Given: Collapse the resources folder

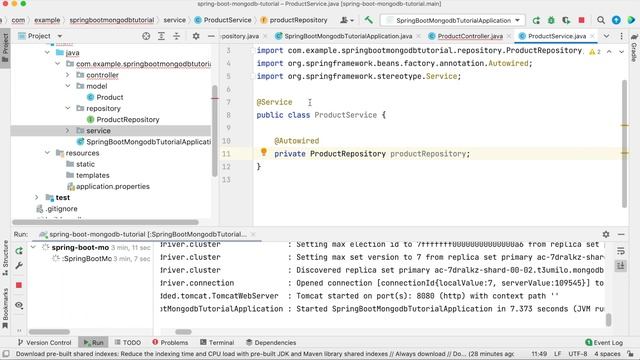Looking at the screenshot, I should tap(47, 153).
